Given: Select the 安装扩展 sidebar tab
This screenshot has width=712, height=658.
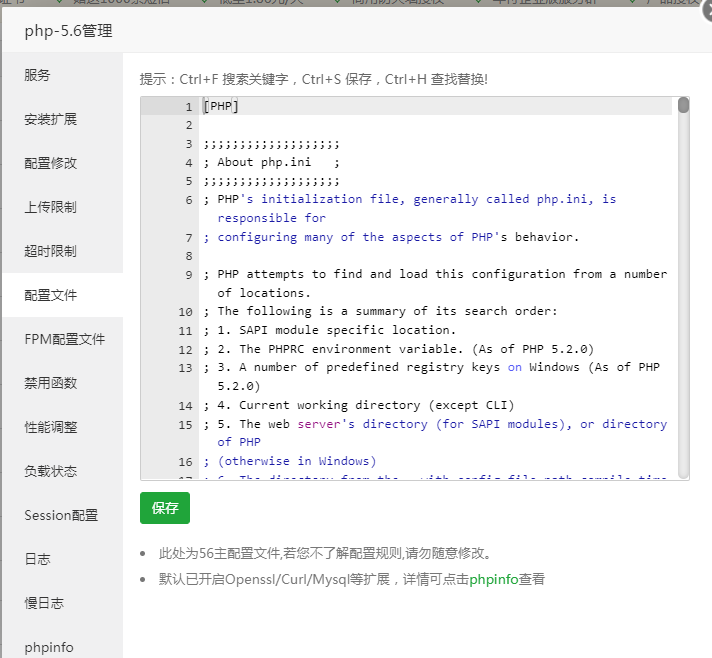Looking at the screenshot, I should [51, 119].
